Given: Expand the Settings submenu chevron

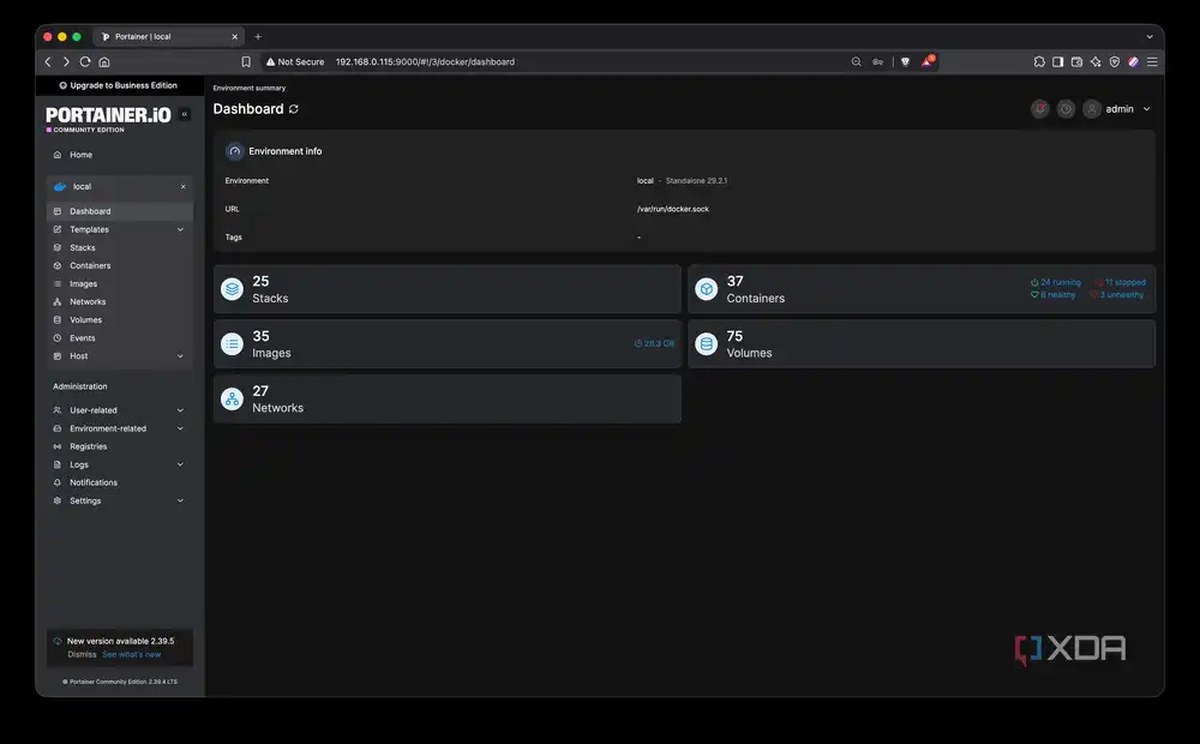Looking at the screenshot, I should (x=181, y=501).
